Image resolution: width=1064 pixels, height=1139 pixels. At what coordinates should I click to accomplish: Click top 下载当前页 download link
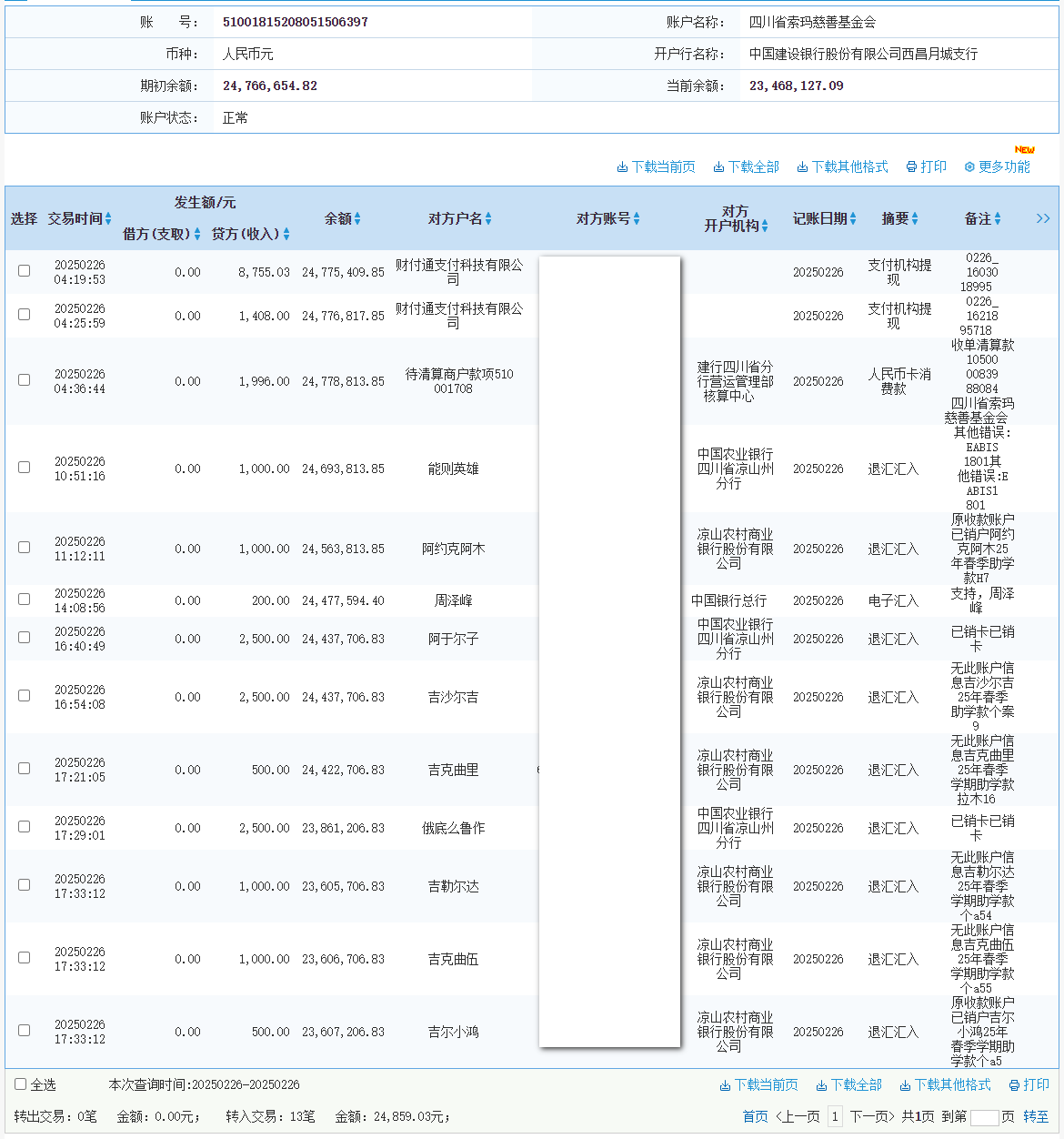656,166
